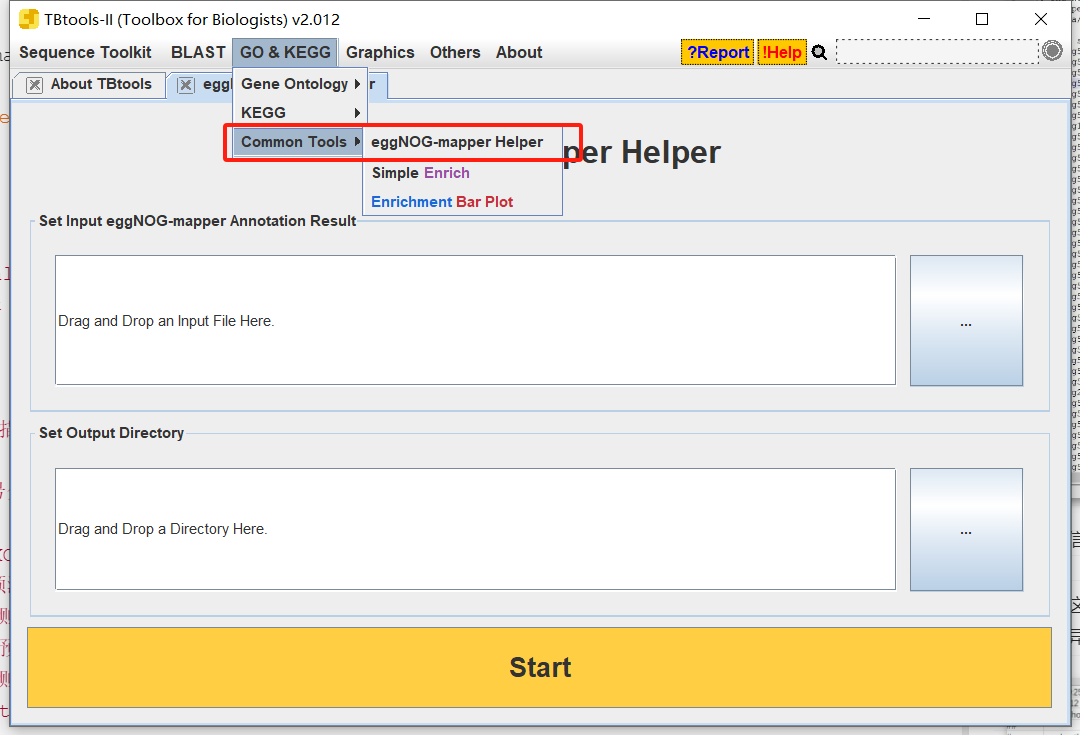
Task: Open the Graphics menu
Action: pyautogui.click(x=380, y=53)
